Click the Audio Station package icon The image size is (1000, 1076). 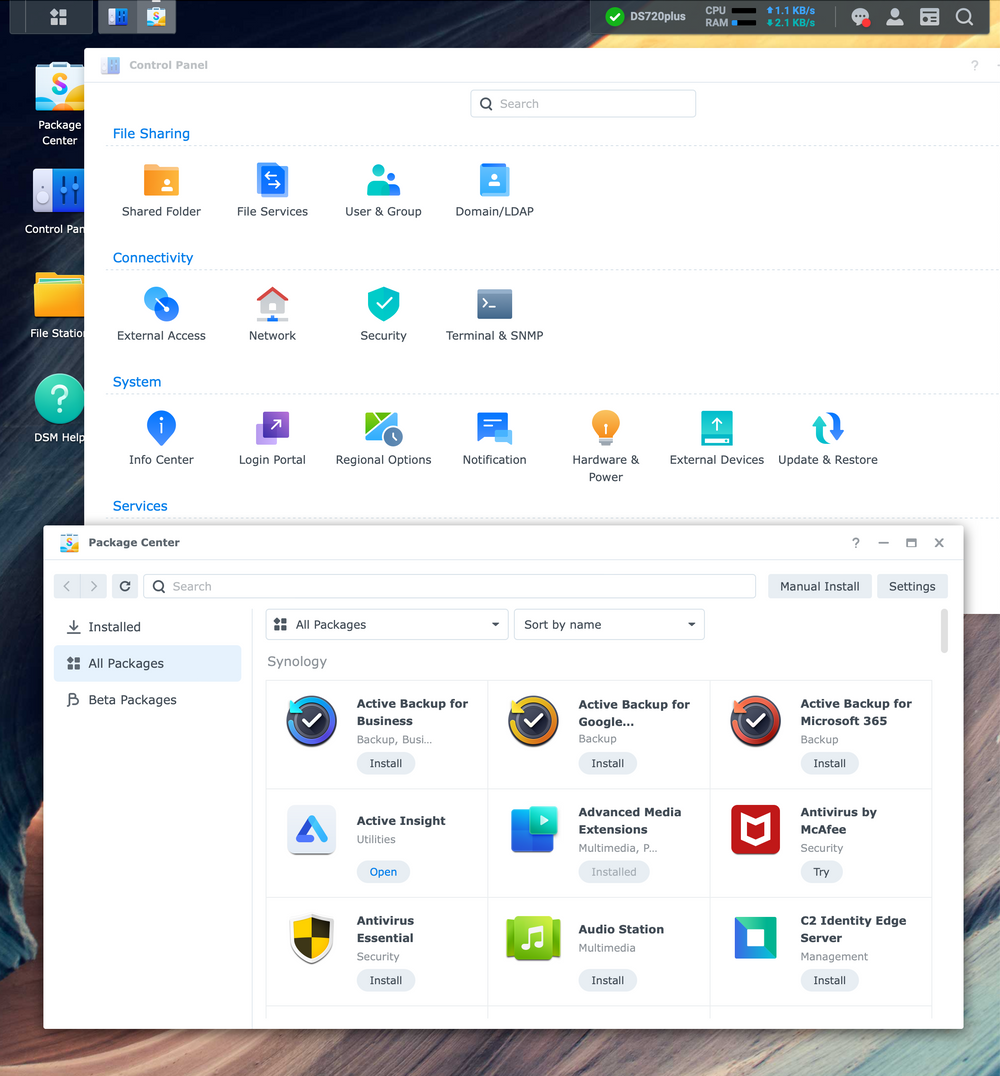533,938
